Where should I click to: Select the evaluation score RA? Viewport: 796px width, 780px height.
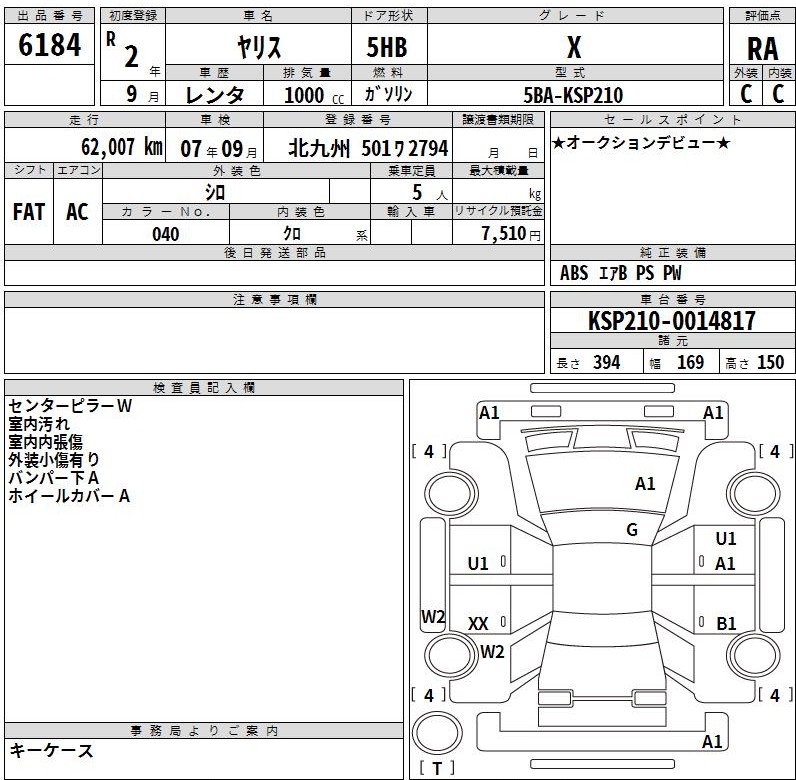(x=762, y=49)
